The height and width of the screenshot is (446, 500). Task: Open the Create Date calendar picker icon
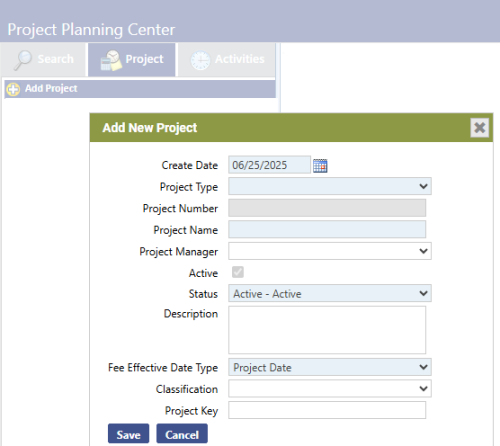pos(320,166)
